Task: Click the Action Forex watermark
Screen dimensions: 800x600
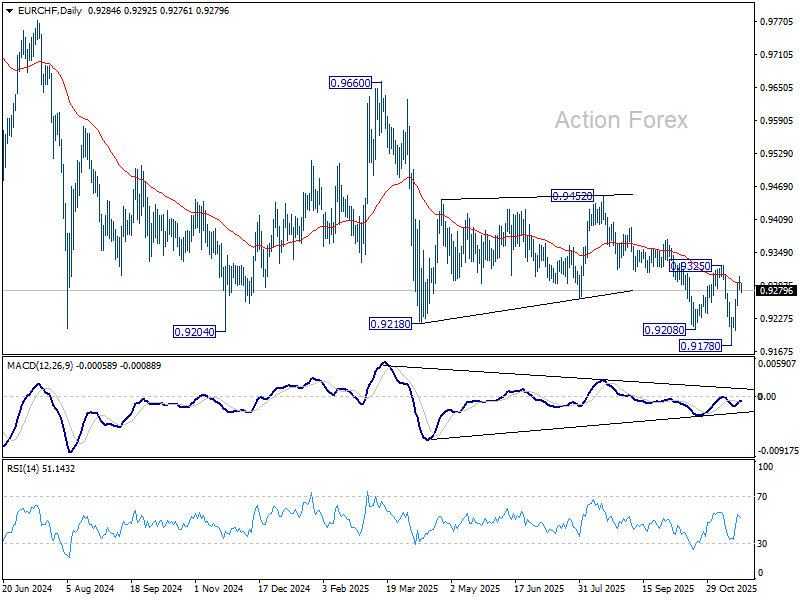Action: click(x=621, y=120)
